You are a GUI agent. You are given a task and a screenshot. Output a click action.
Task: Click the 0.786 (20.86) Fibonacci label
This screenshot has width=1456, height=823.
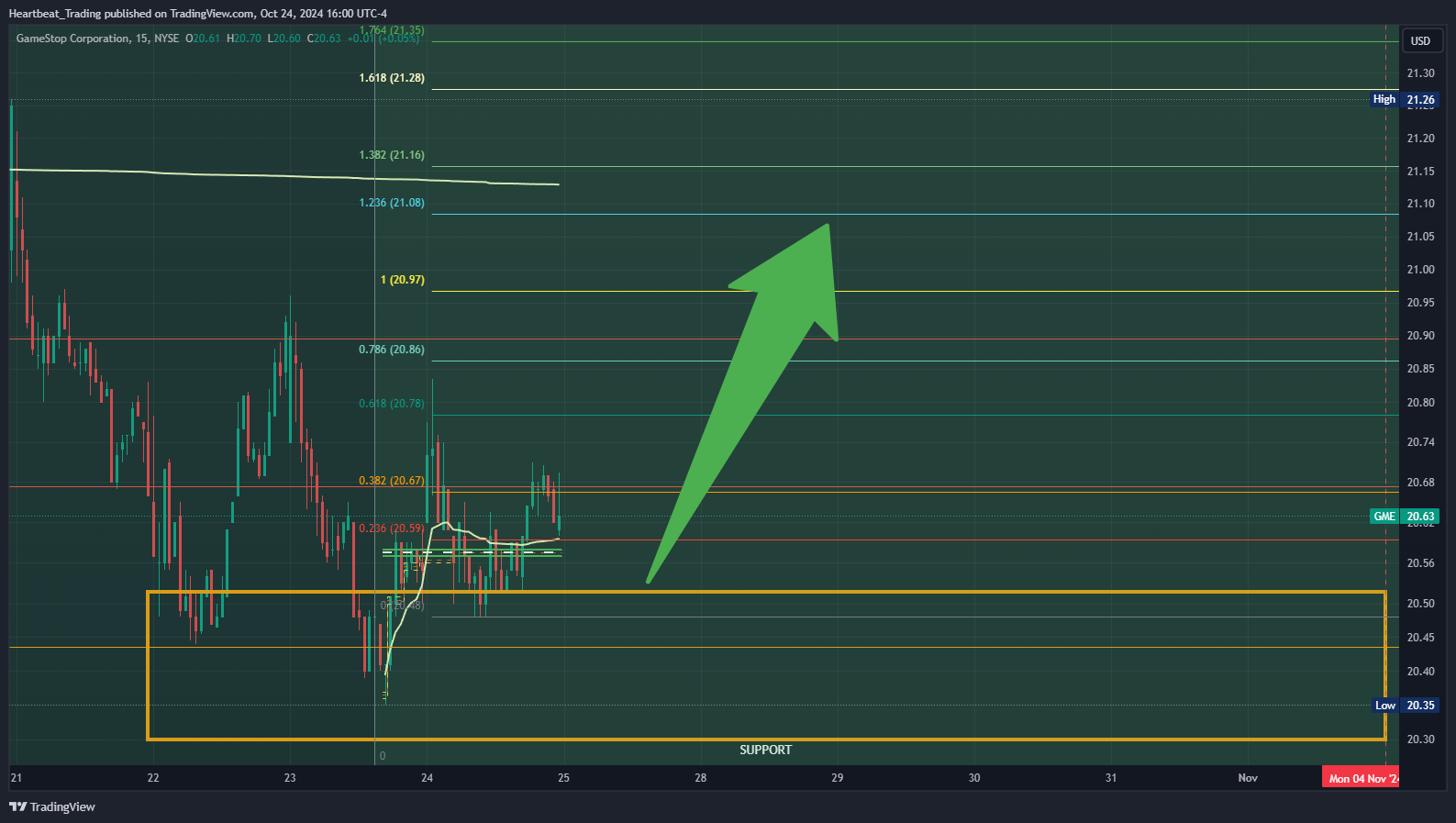pyautogui.click(x=392, y=350)
